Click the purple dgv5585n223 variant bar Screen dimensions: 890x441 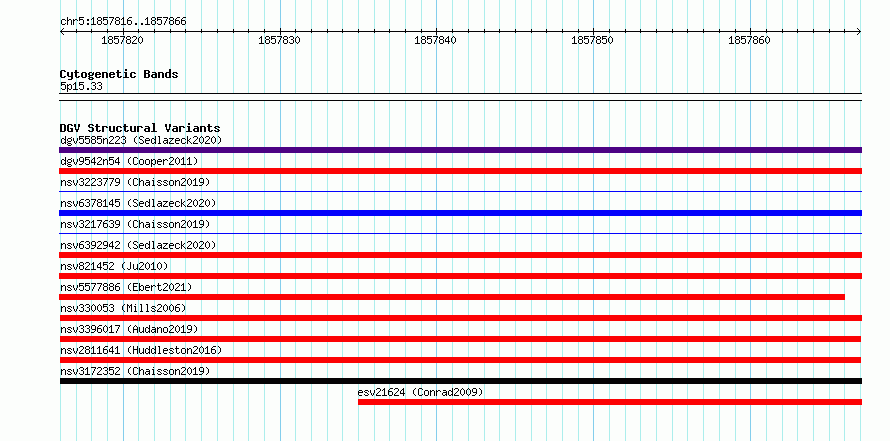[x=460, y=150]
